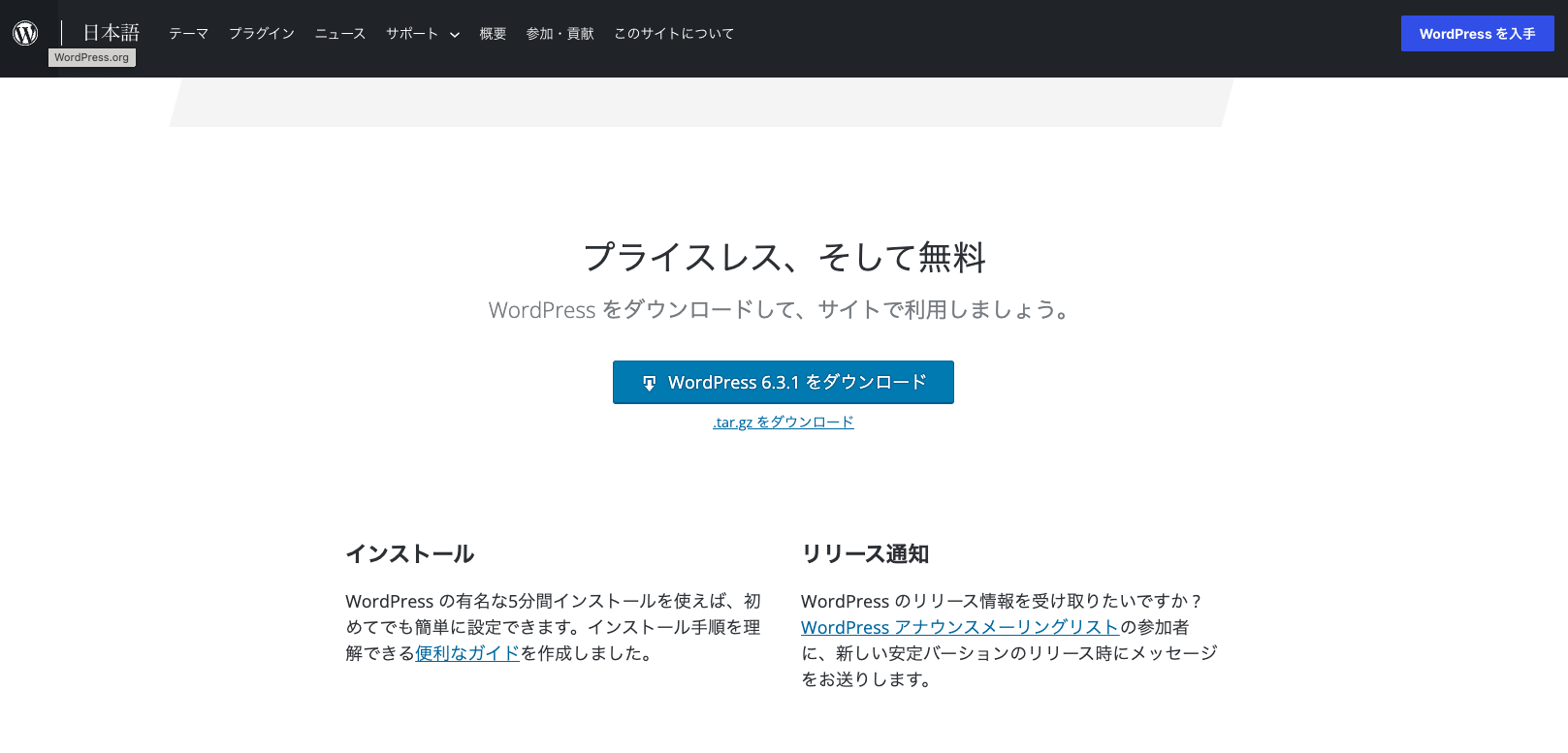Open the 便利なガイド link
Screen dimensions: 1568x753
click(467, 653)
